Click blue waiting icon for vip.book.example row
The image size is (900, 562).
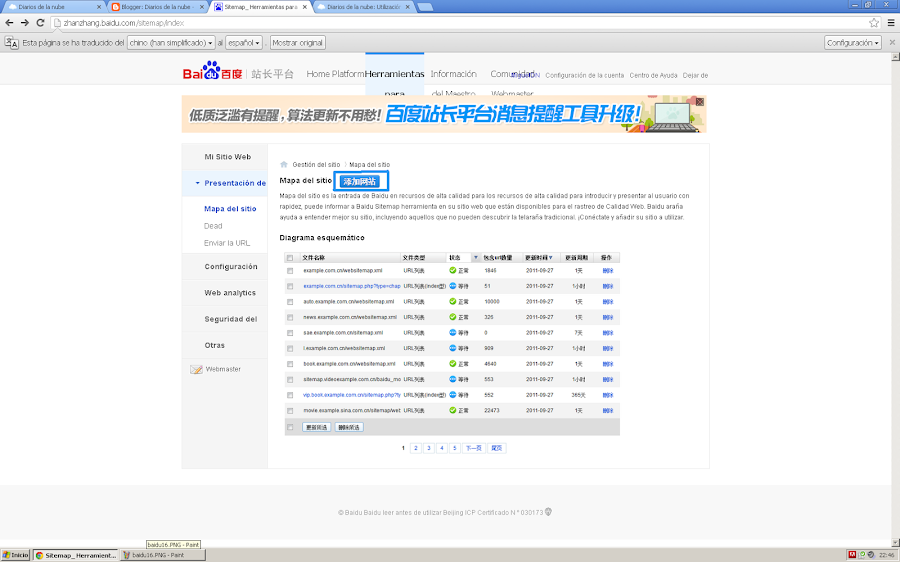tap(452, 394)
